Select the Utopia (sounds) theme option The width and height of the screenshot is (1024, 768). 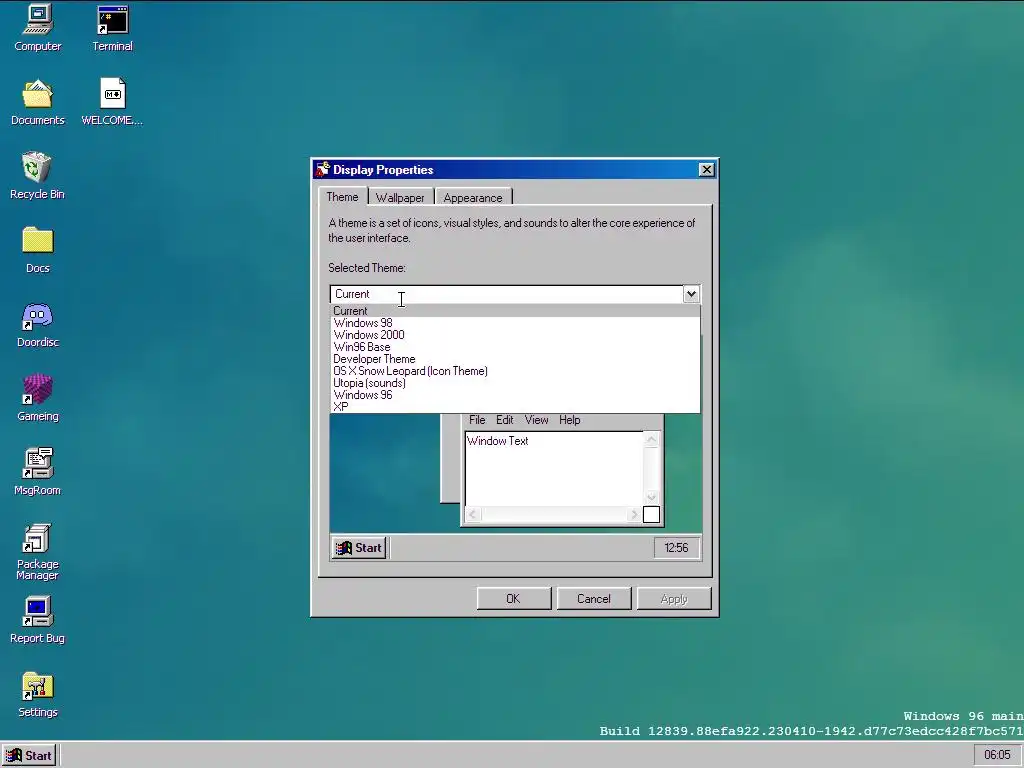pyautogui.click(x=515, y=383)
